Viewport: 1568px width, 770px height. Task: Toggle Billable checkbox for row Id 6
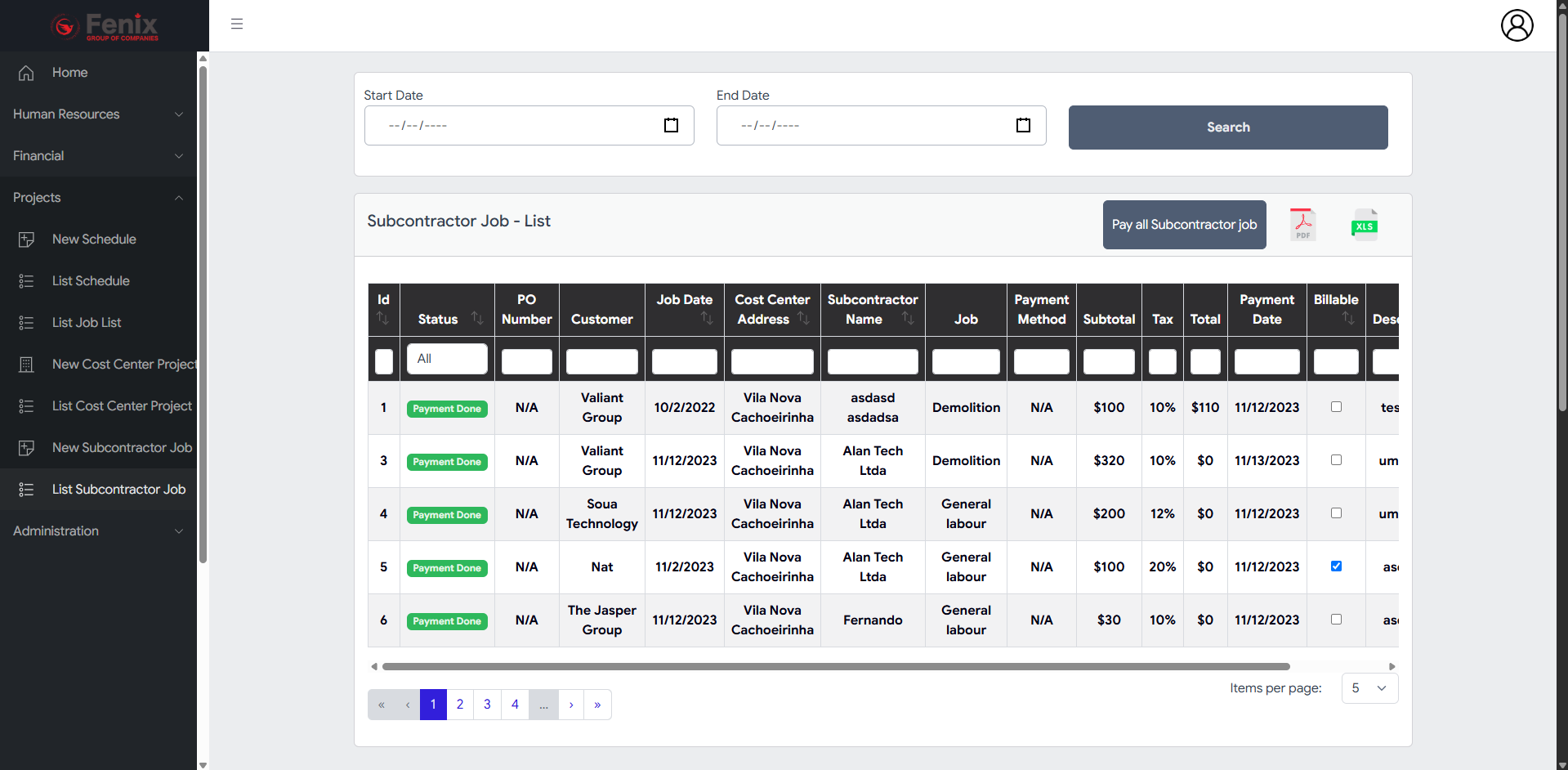point(1336,619)
